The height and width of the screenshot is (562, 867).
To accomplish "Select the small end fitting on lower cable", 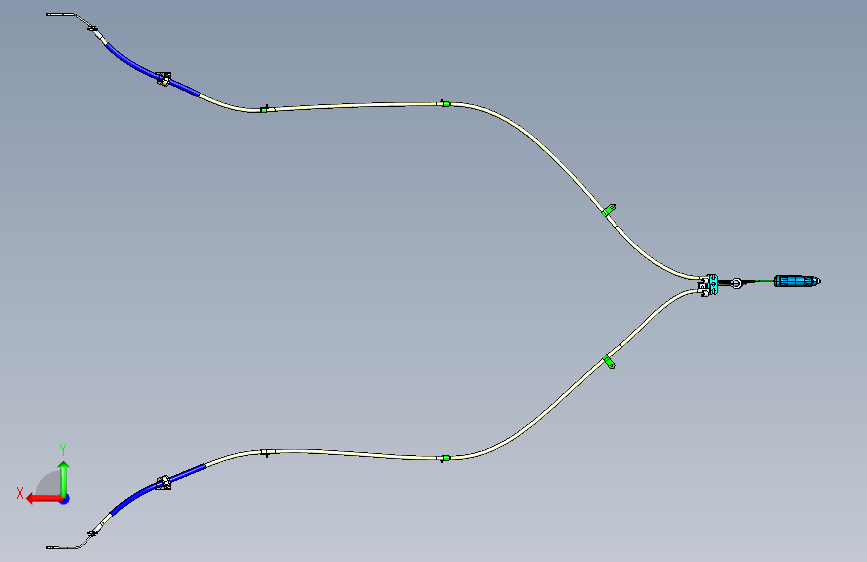I will [x=92, y=533].
